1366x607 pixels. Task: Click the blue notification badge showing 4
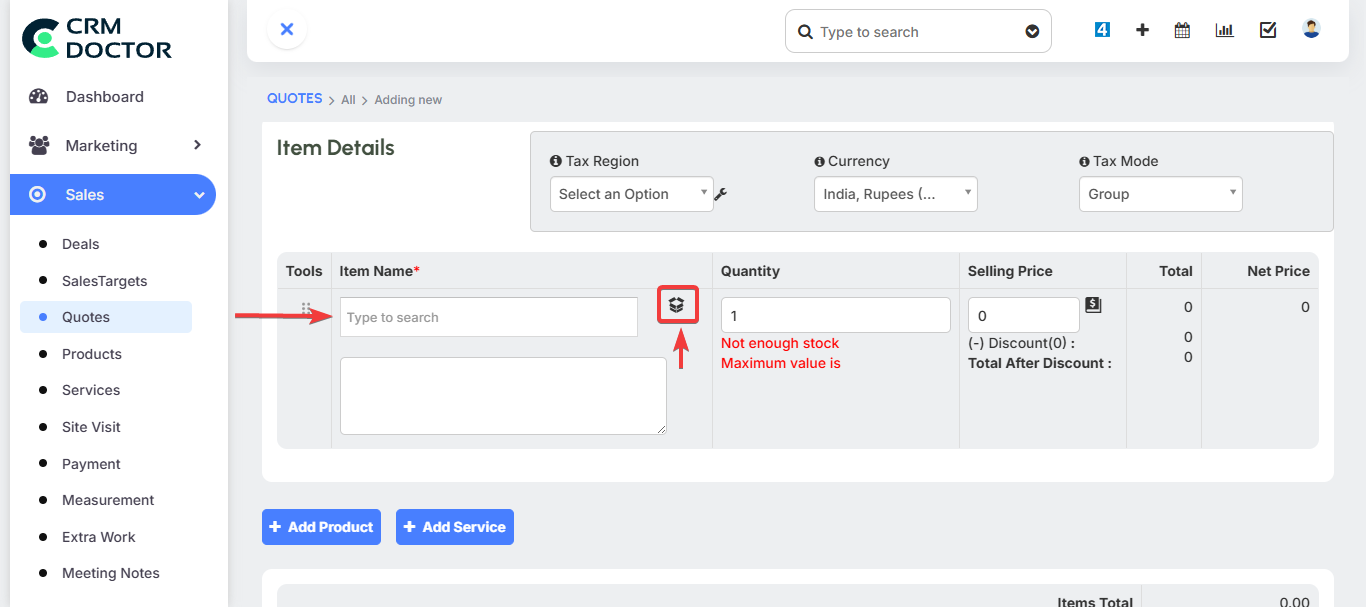[x=1102, y=29]
